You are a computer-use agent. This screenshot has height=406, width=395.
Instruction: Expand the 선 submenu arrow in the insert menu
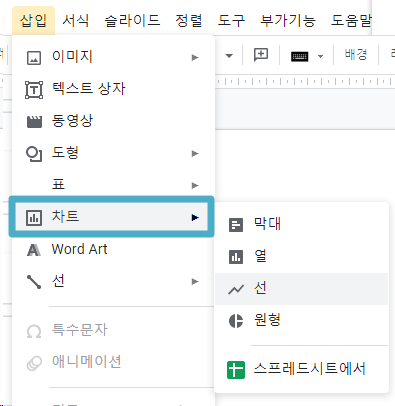click(x=195, y=282)
